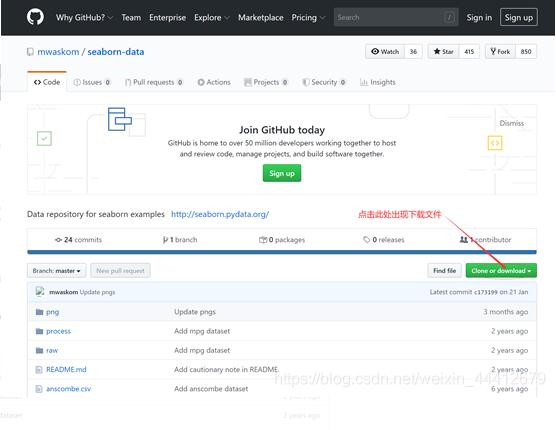Click the Find file button

(x=444, y=271)
